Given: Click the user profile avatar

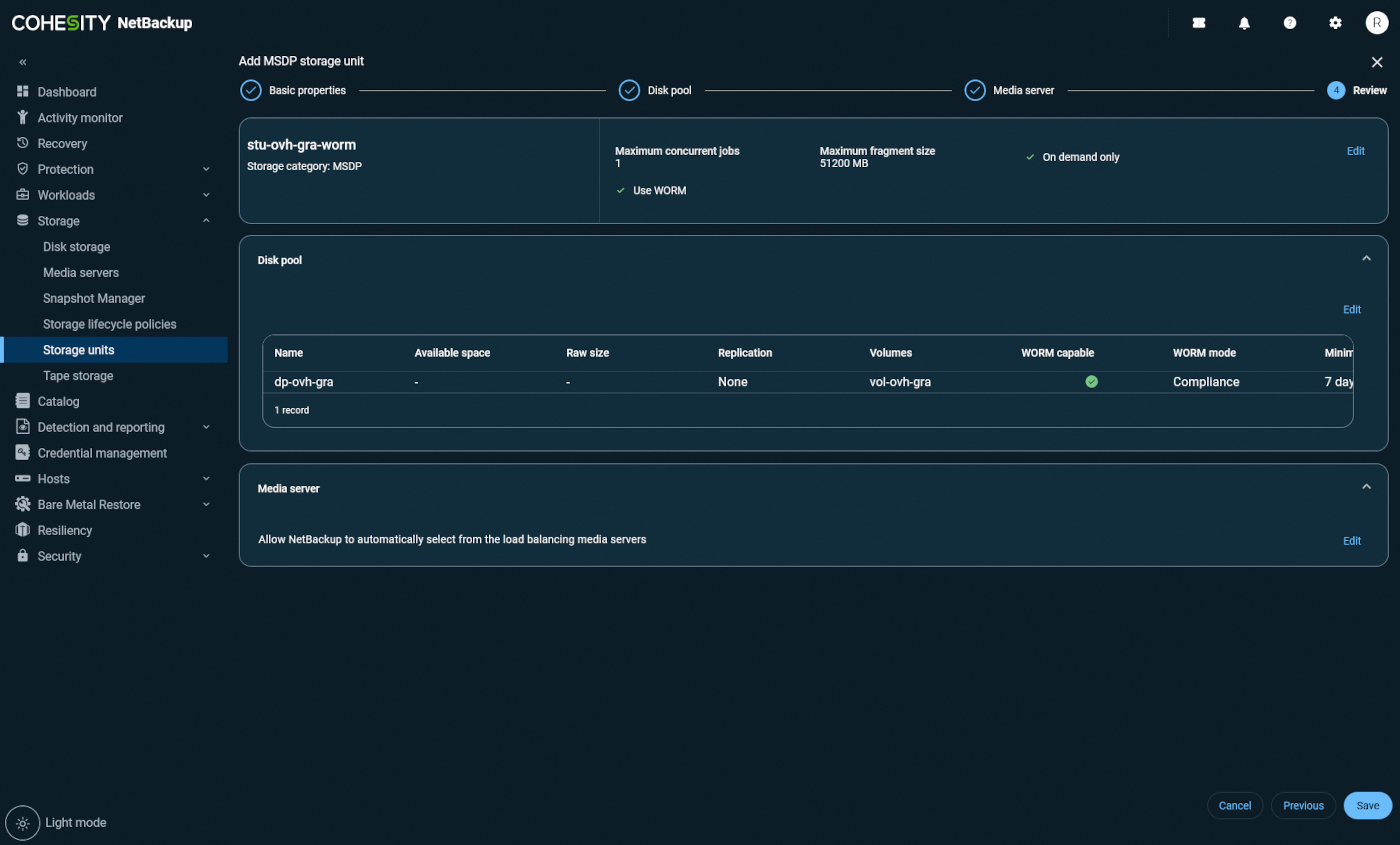Looking at the screenshot, I should [1377, 23].
